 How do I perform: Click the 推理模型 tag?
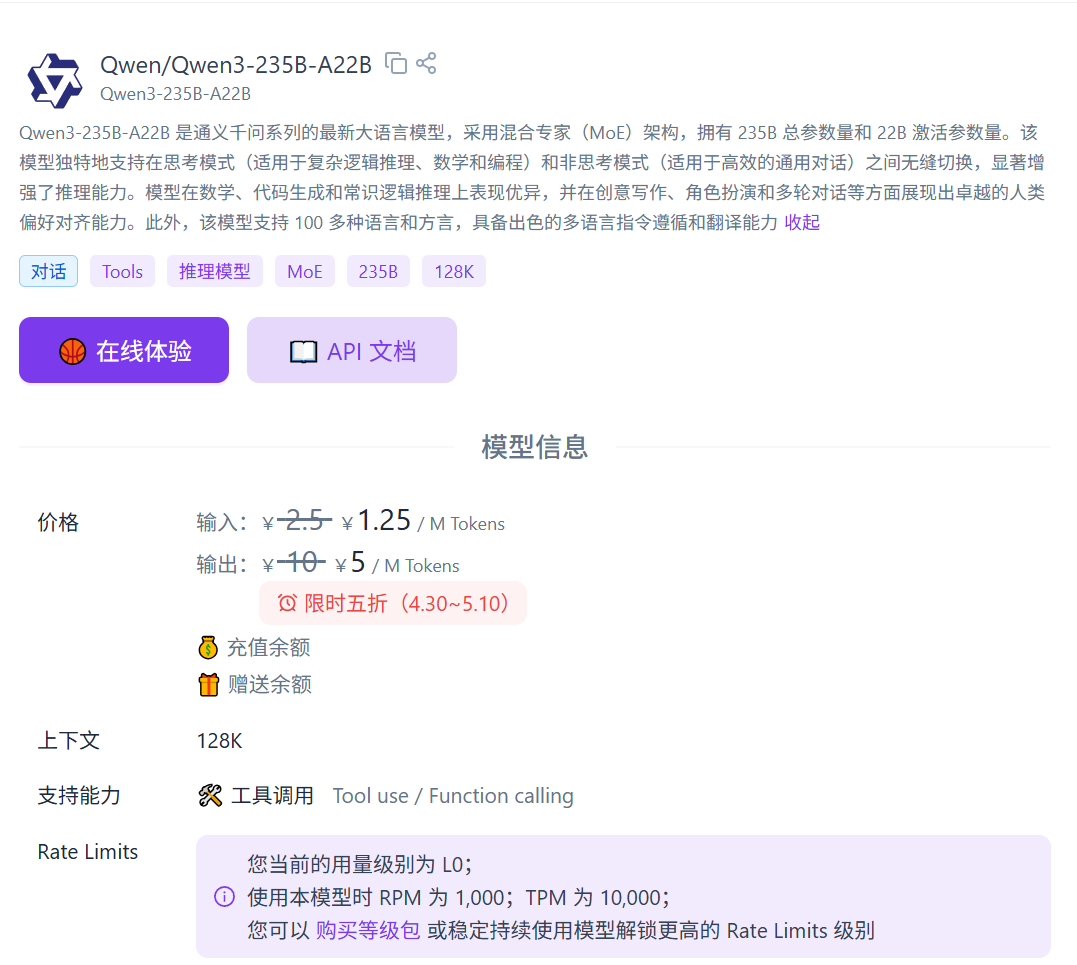coord(214,271)
